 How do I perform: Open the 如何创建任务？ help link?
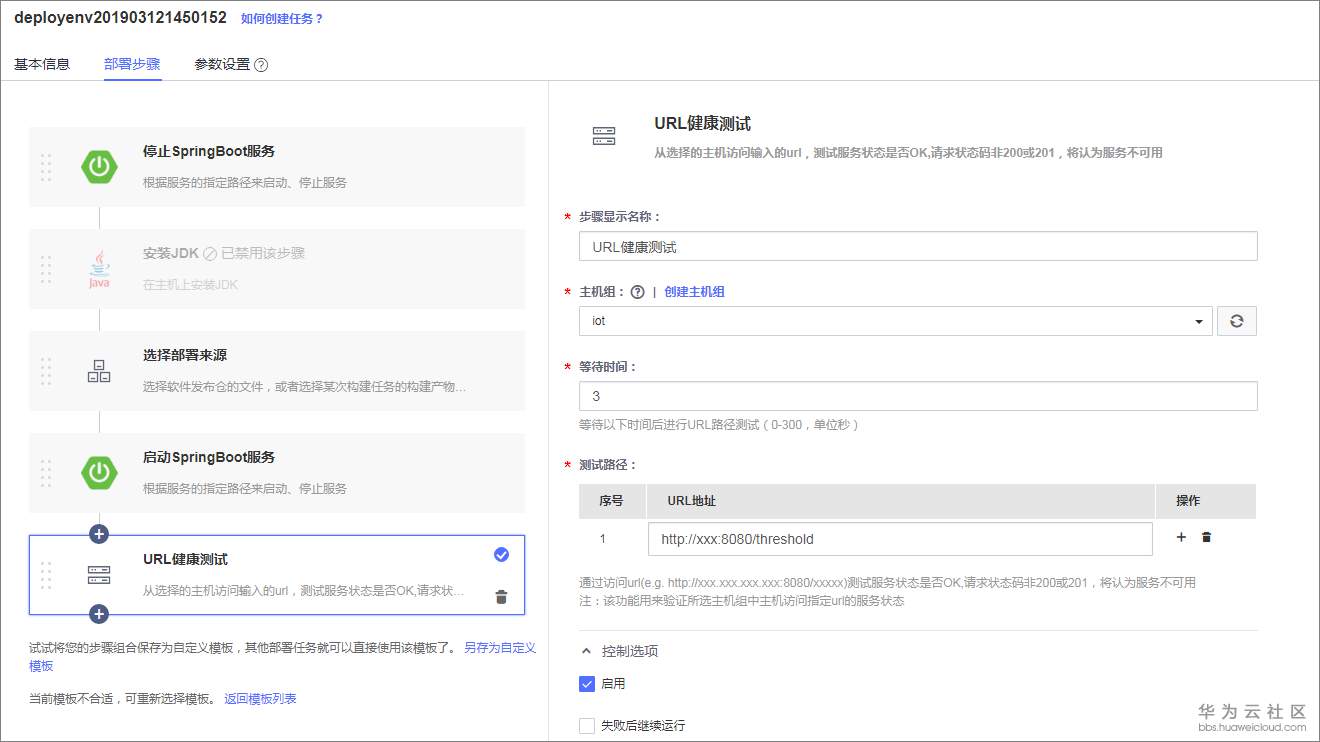pos(283,18)
